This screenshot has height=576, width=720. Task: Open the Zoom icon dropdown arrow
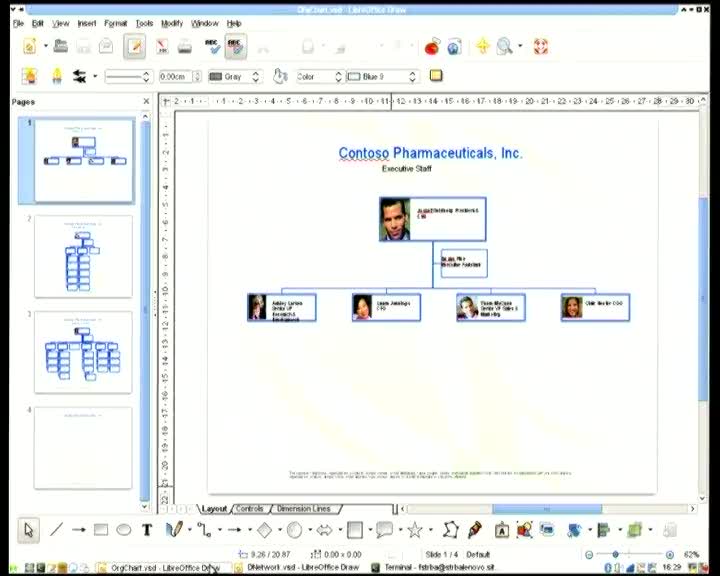tap(520, 46)
